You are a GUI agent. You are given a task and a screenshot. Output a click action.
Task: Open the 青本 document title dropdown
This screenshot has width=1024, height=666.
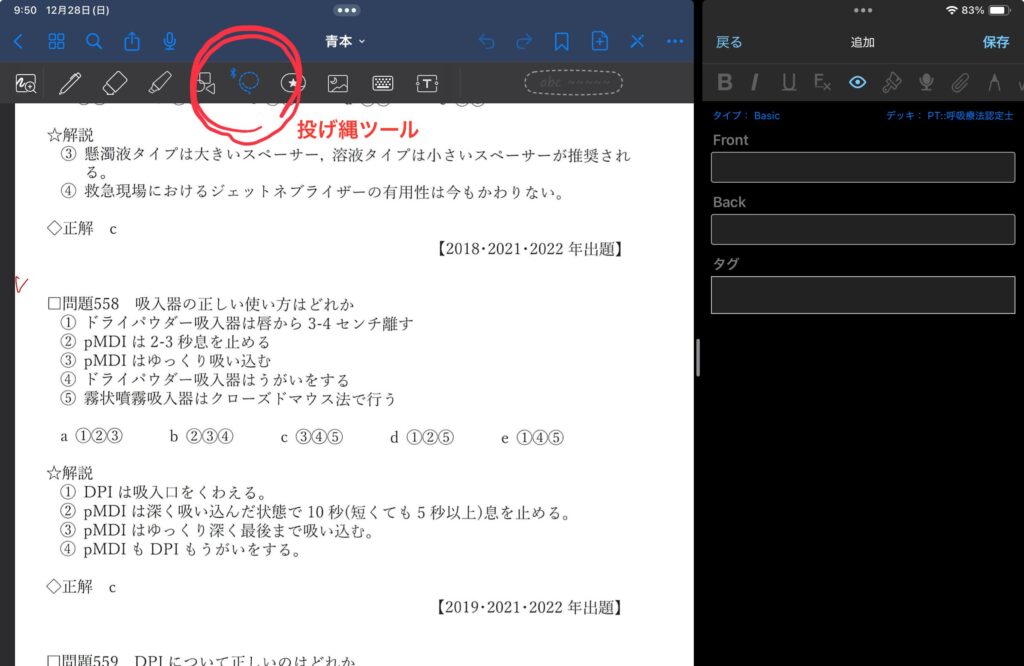(x=346, y=41)
